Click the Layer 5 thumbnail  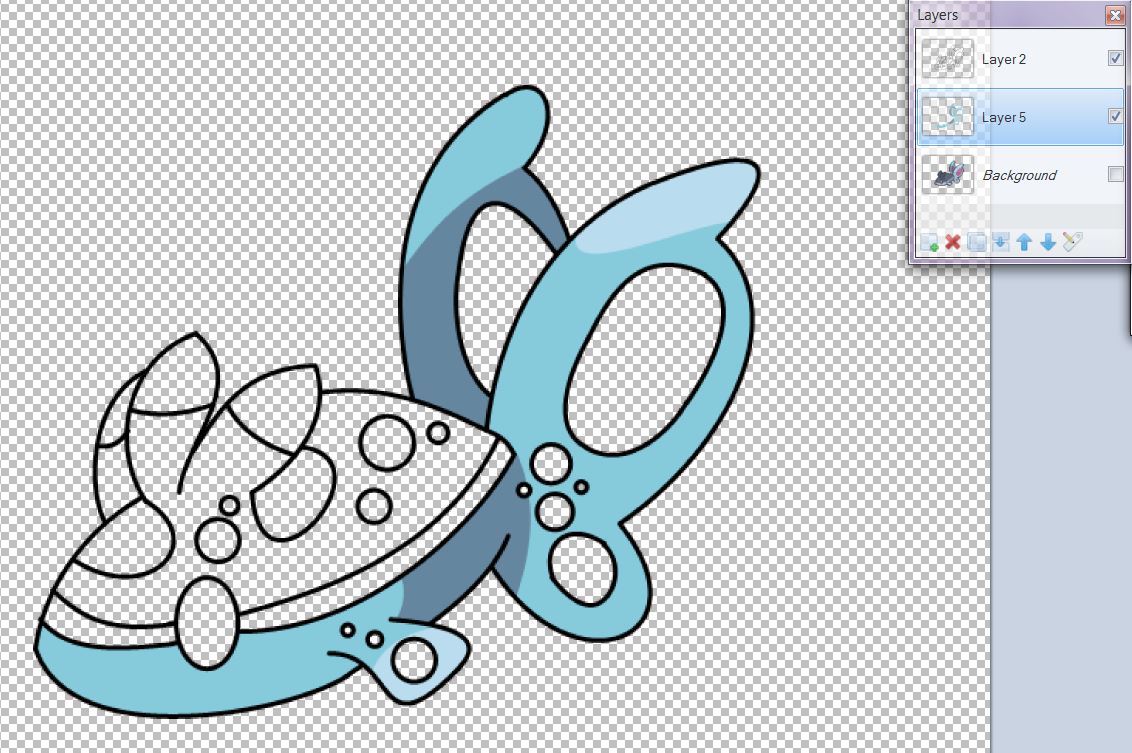[x=947, y=116]
